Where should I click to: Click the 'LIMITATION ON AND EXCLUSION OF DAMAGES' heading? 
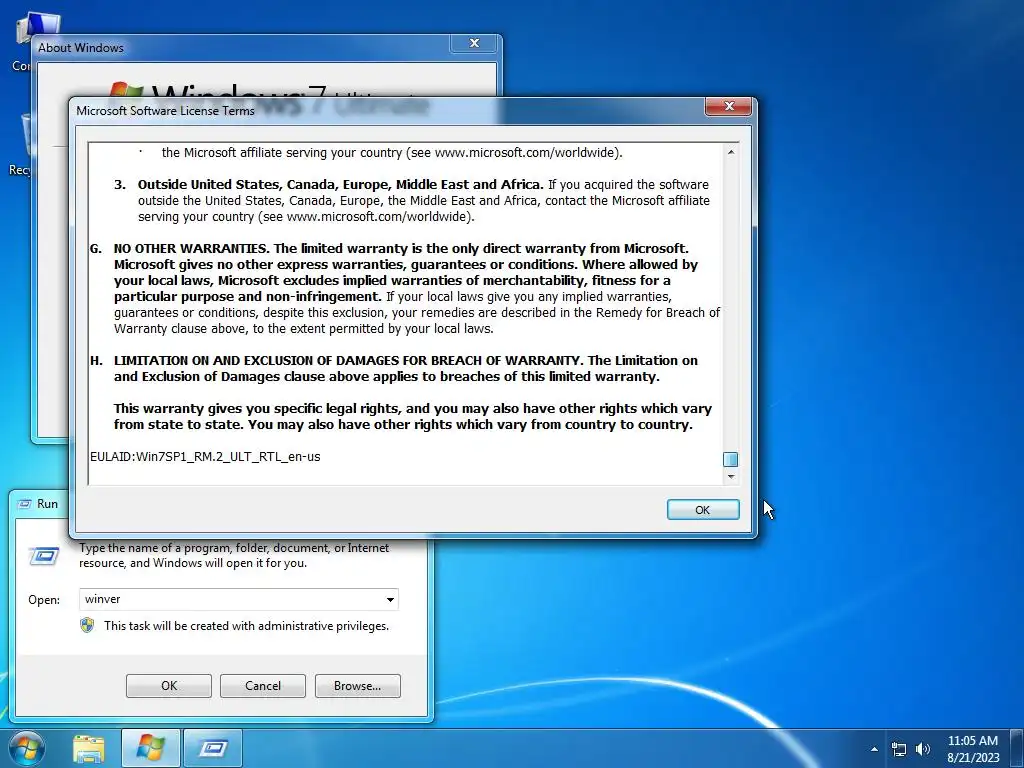[x=348, y=360]
